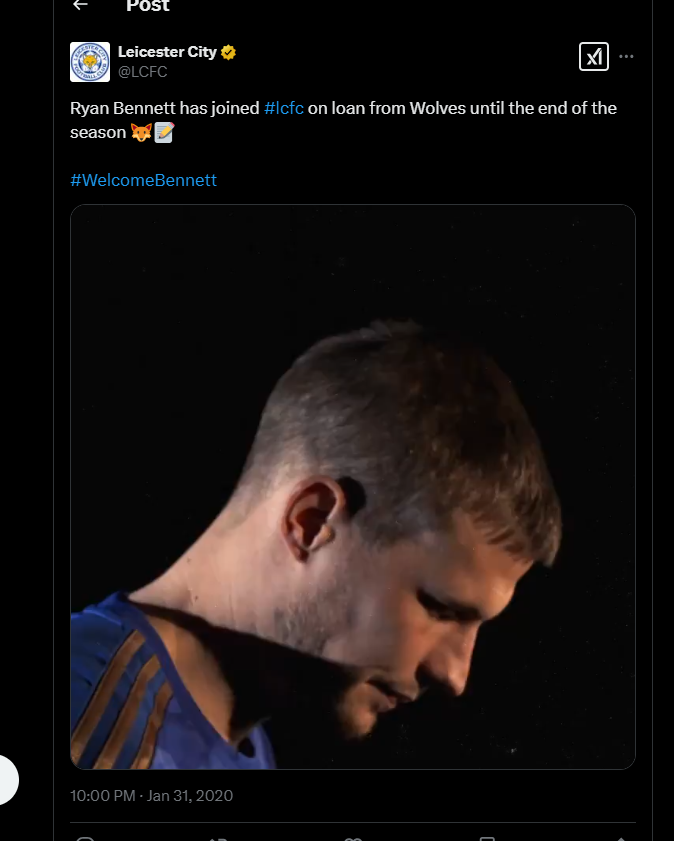674x841 pixels.
Task: Click the white circle at left edge
Action: tap(8, 780)
